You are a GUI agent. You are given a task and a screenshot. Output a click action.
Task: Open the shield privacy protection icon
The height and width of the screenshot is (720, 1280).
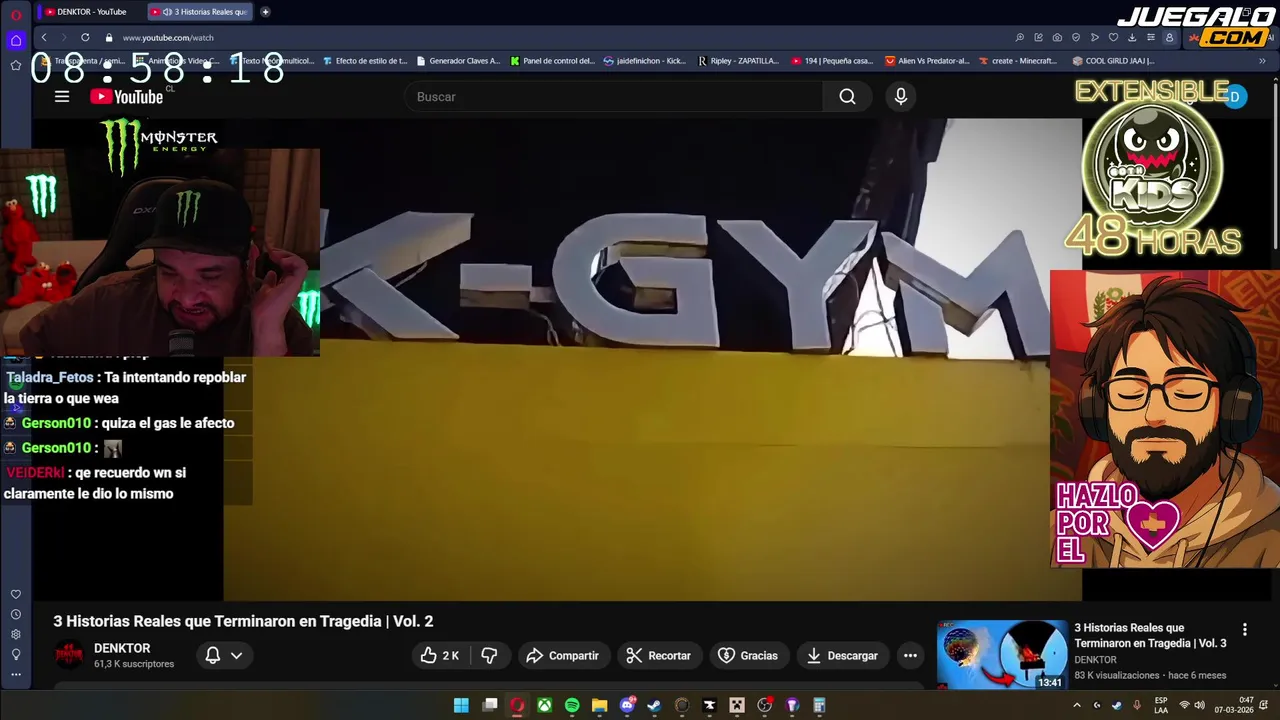pos(1076,38)
